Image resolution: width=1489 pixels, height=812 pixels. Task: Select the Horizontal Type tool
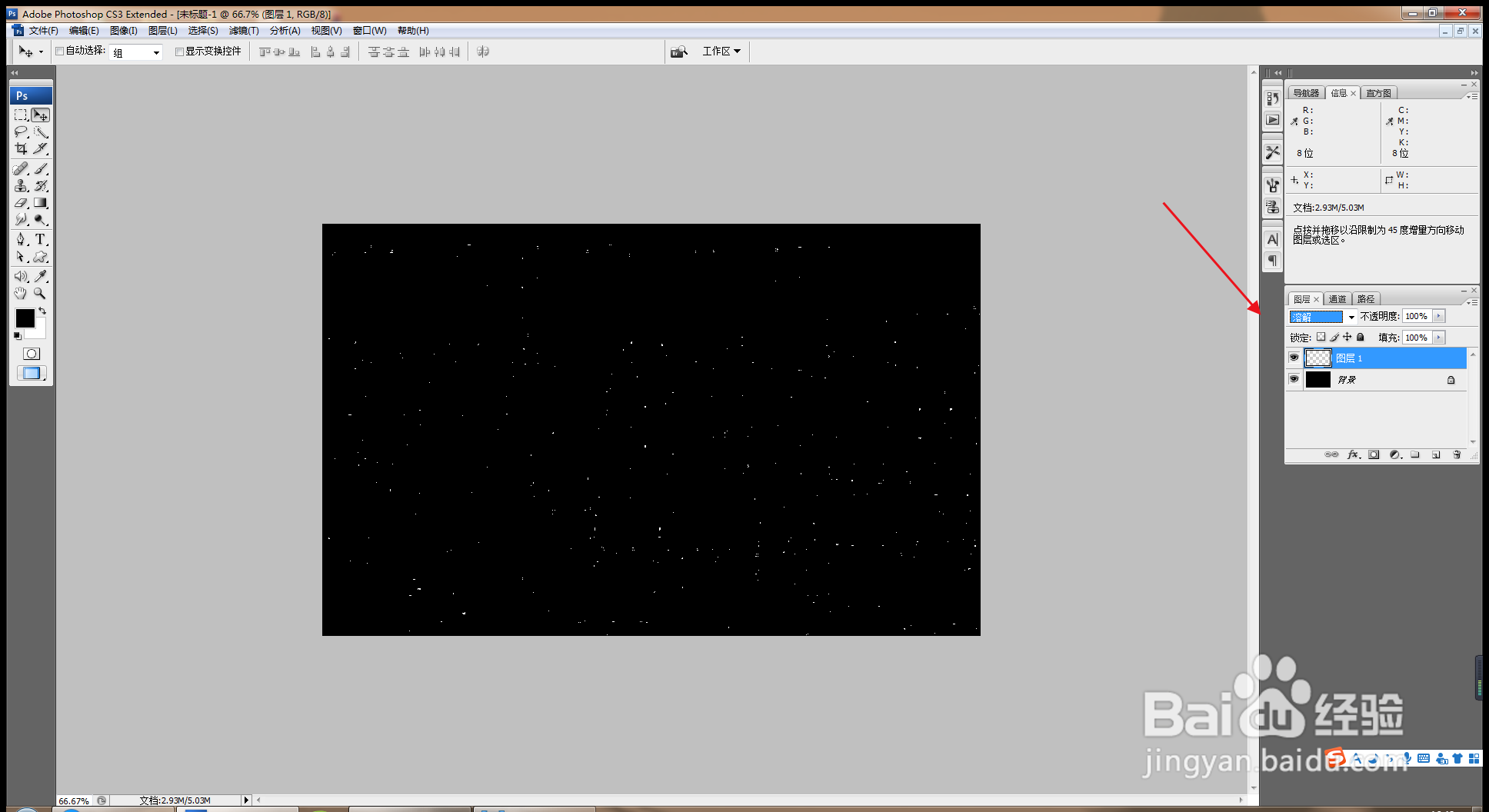point(41,239)
